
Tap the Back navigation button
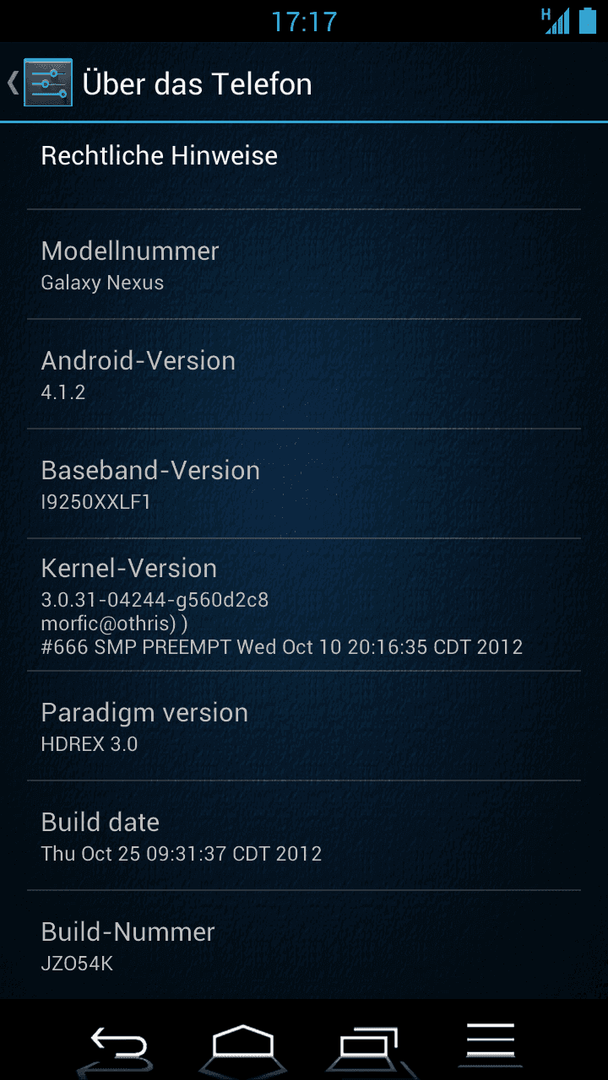coord(118,1041)
